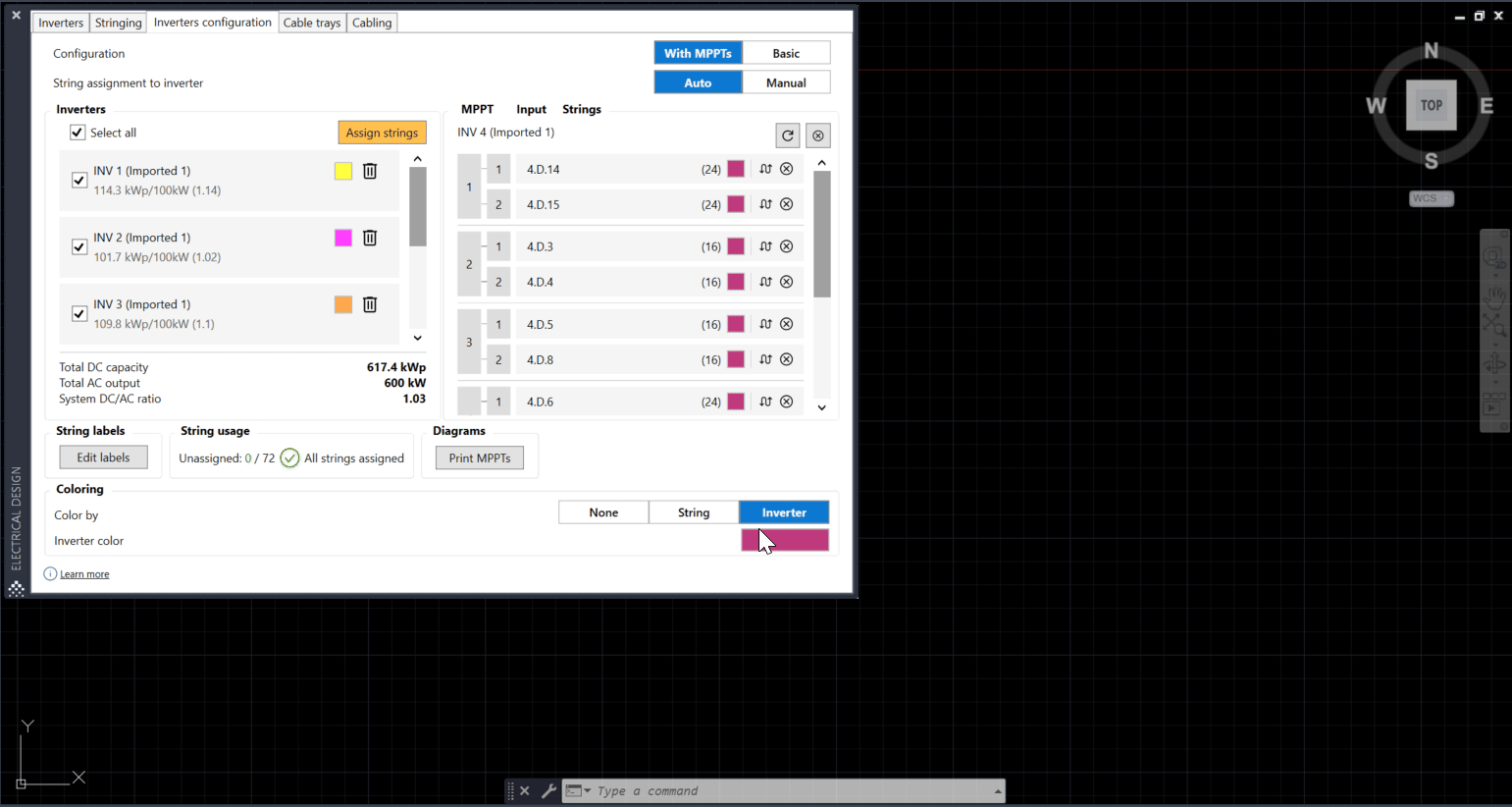Activate Zoom Extents from the navigation bar

pyautogui.click(x=1495, y=324)
